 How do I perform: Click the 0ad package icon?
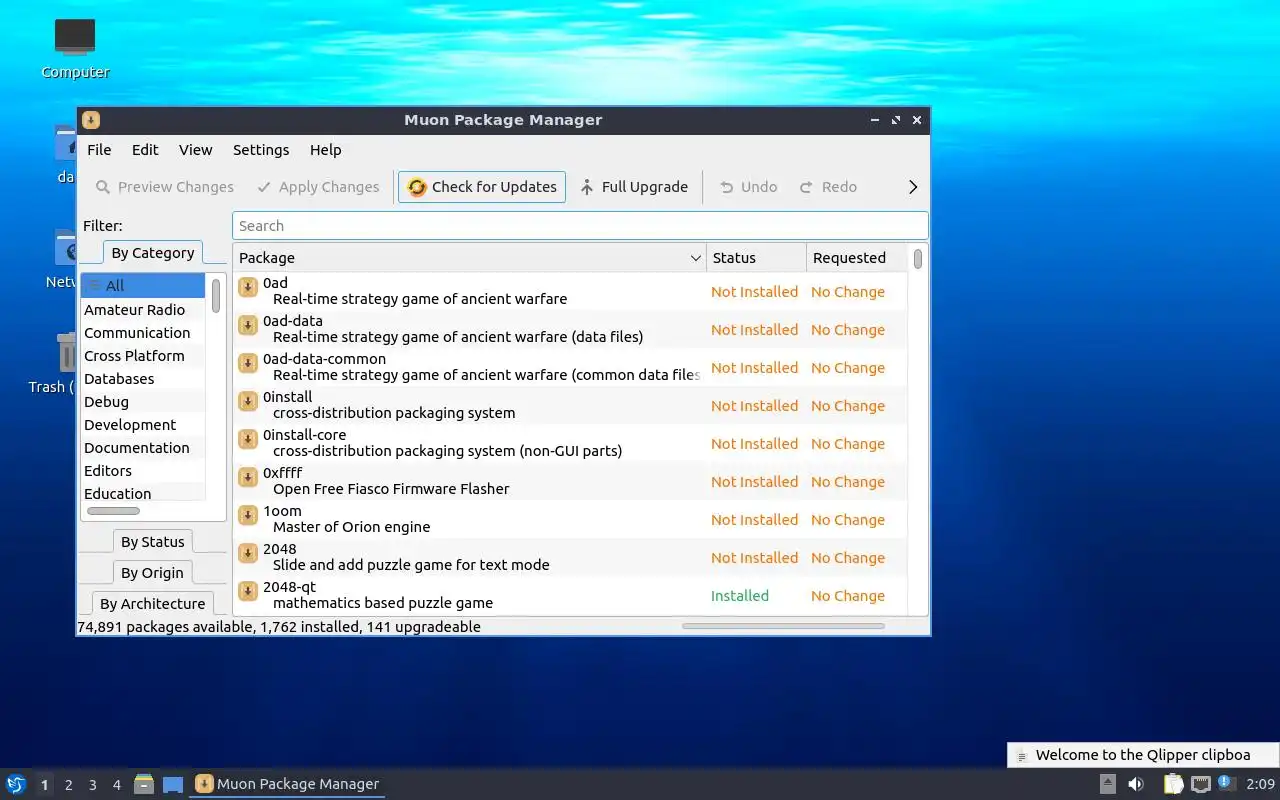pos(248,287)
